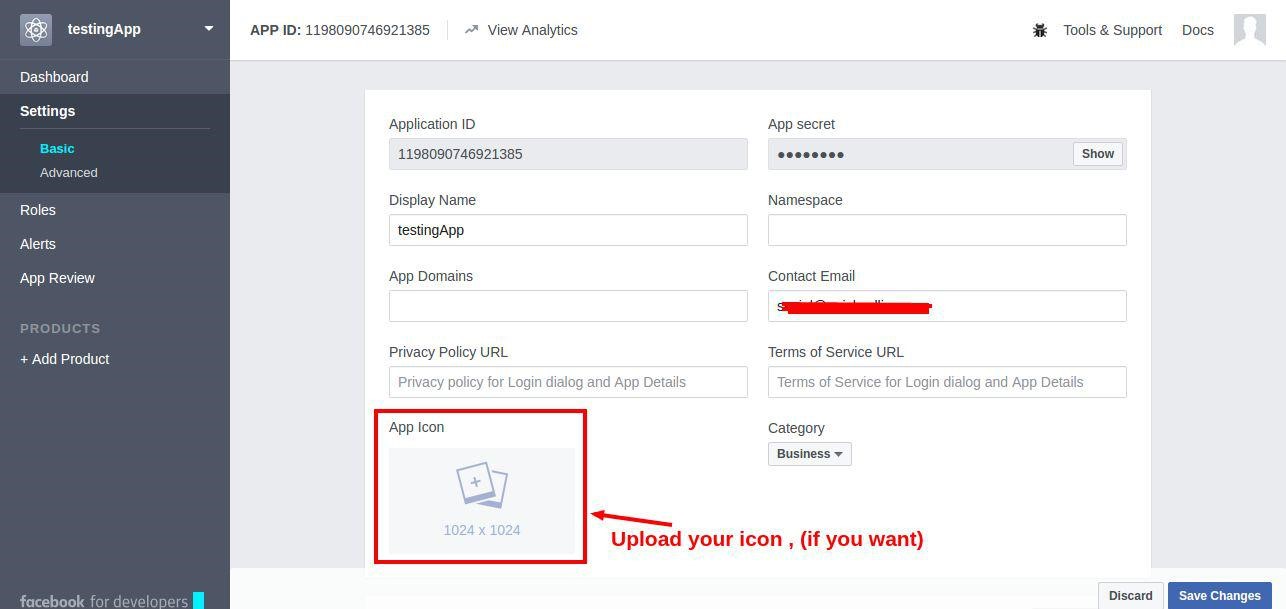1286x609 pixels.
Task: Open the Docs link
Action: (1197, 30)
